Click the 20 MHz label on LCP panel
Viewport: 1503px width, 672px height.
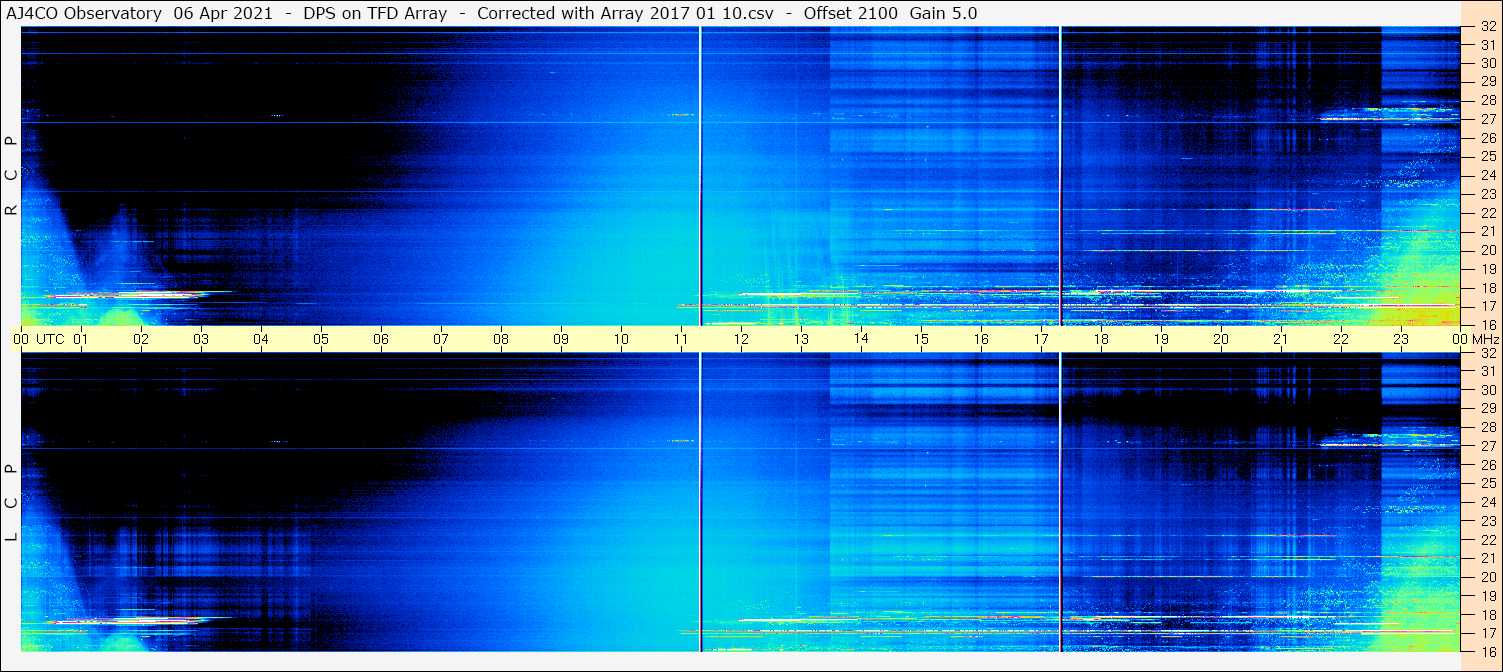coord(1488,577)
